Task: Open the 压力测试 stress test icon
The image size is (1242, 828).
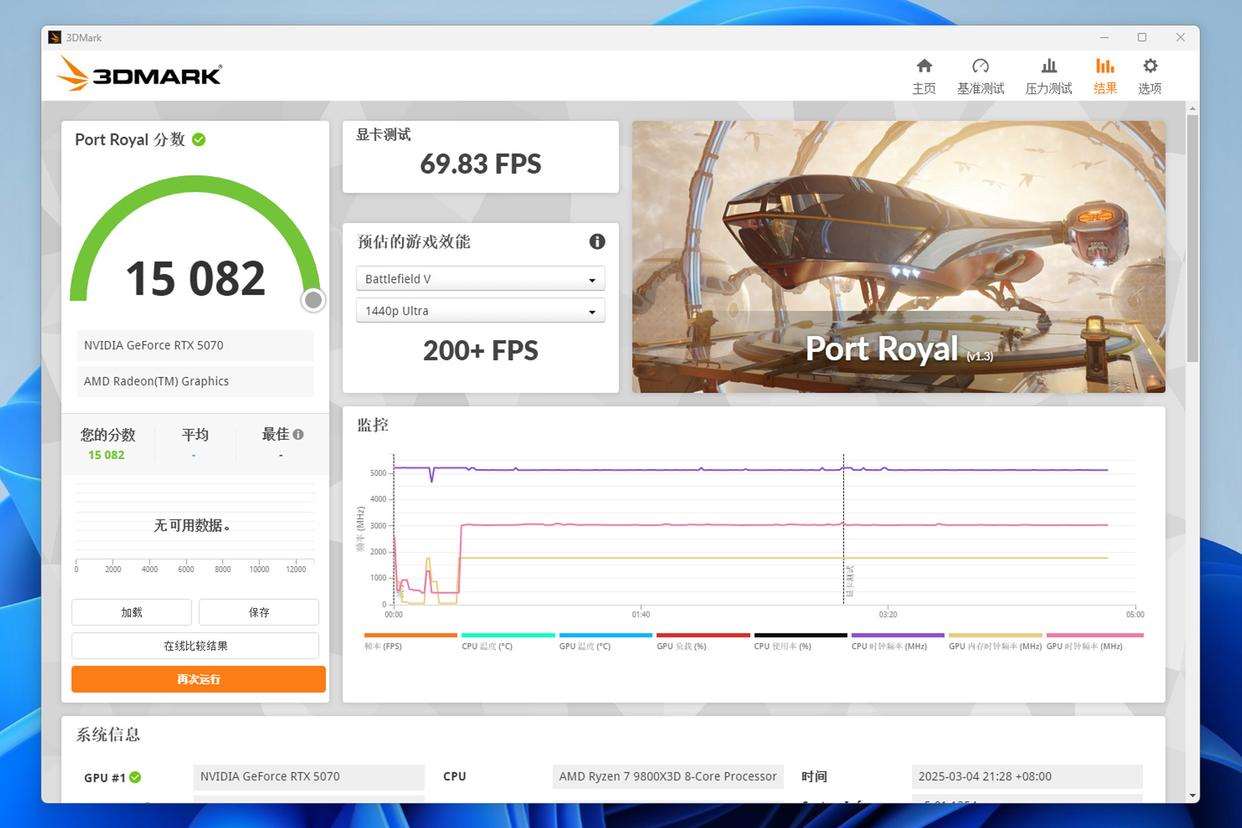Action: coord(1048,66)
